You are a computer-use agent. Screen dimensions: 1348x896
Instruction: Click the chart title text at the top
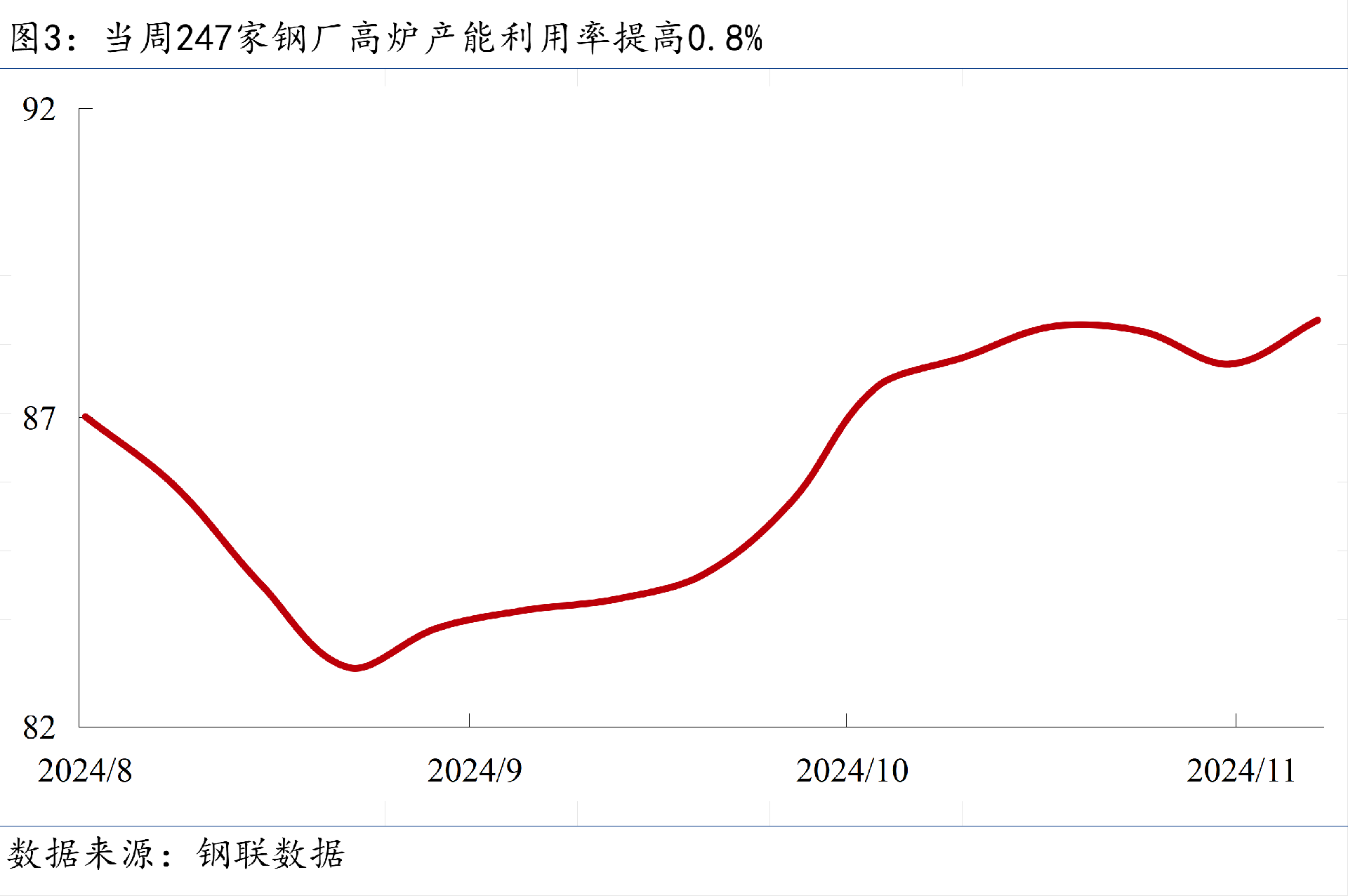click(x=386, y=38)
